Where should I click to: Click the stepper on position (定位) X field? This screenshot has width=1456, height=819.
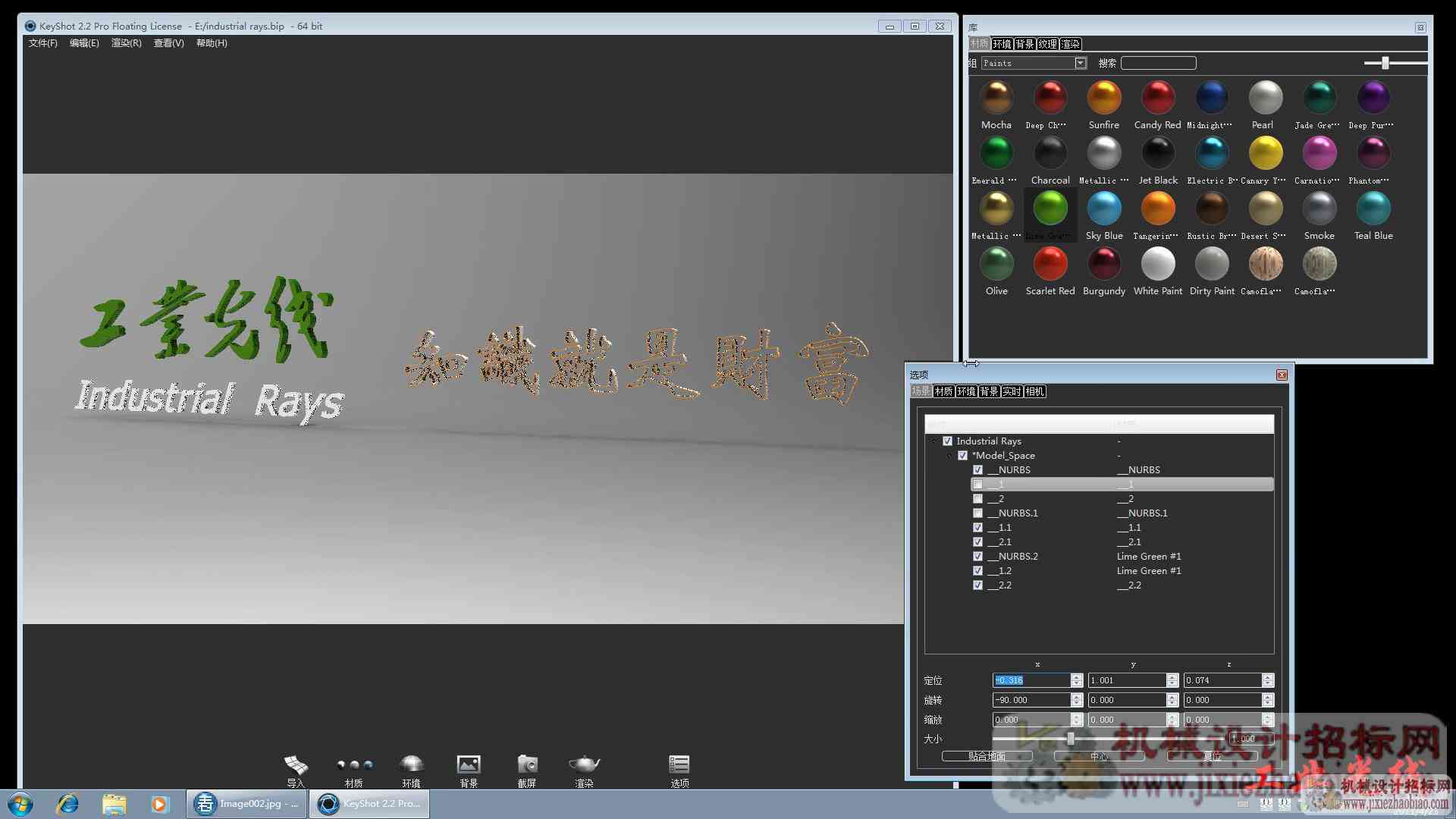click(x=1077, y=680)
